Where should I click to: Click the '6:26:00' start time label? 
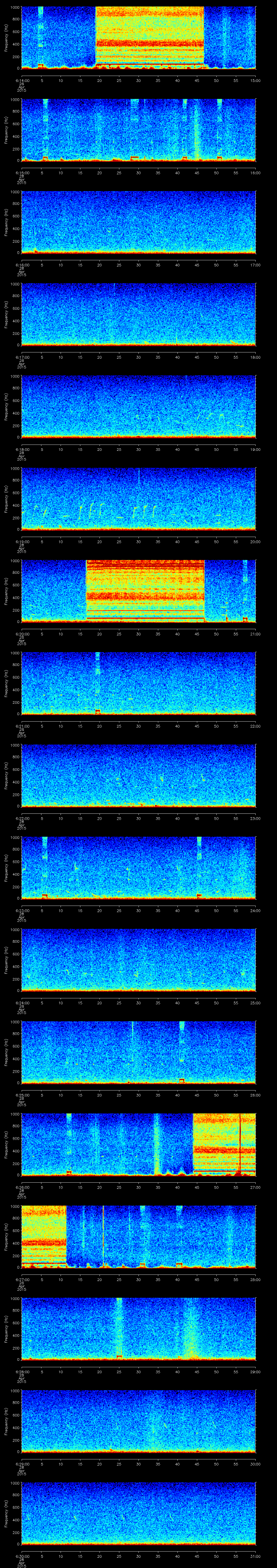point(22,1187)
